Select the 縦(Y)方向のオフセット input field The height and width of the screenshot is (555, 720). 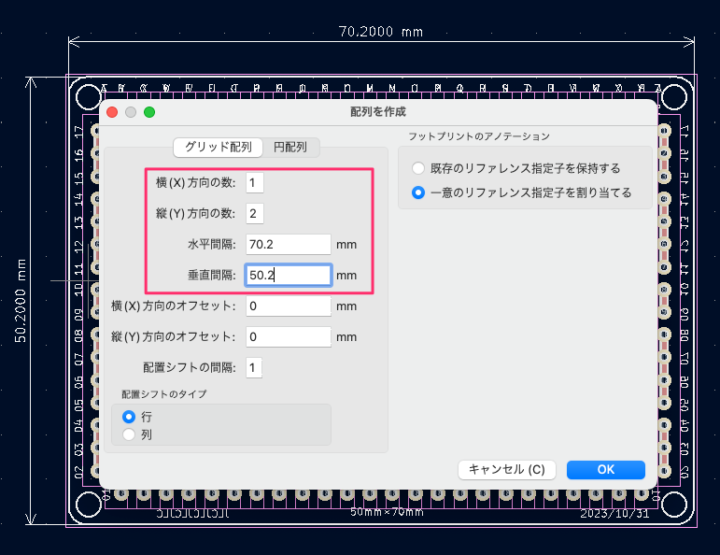point(288,337)
